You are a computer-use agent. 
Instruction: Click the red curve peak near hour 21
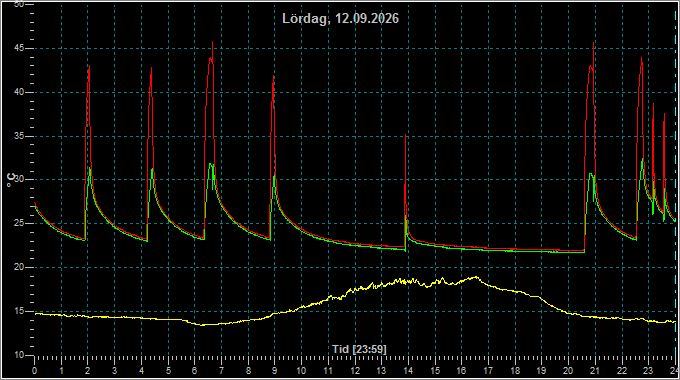[593, 43]
